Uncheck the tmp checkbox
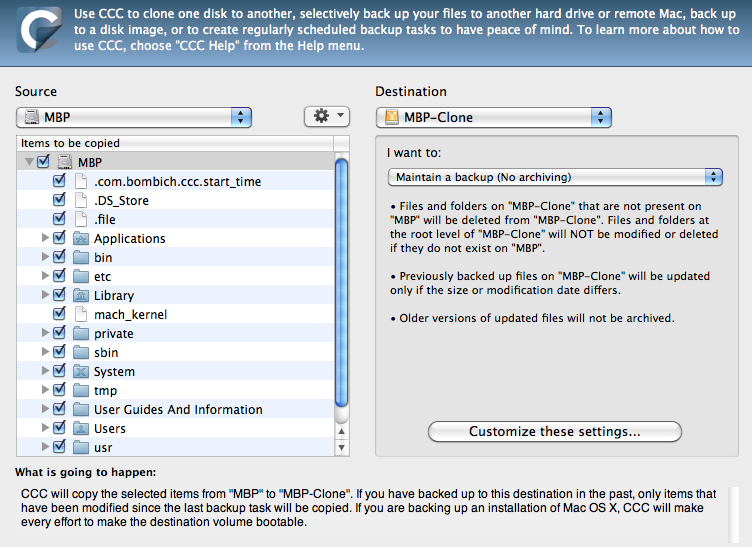 (x=59, y=390)
